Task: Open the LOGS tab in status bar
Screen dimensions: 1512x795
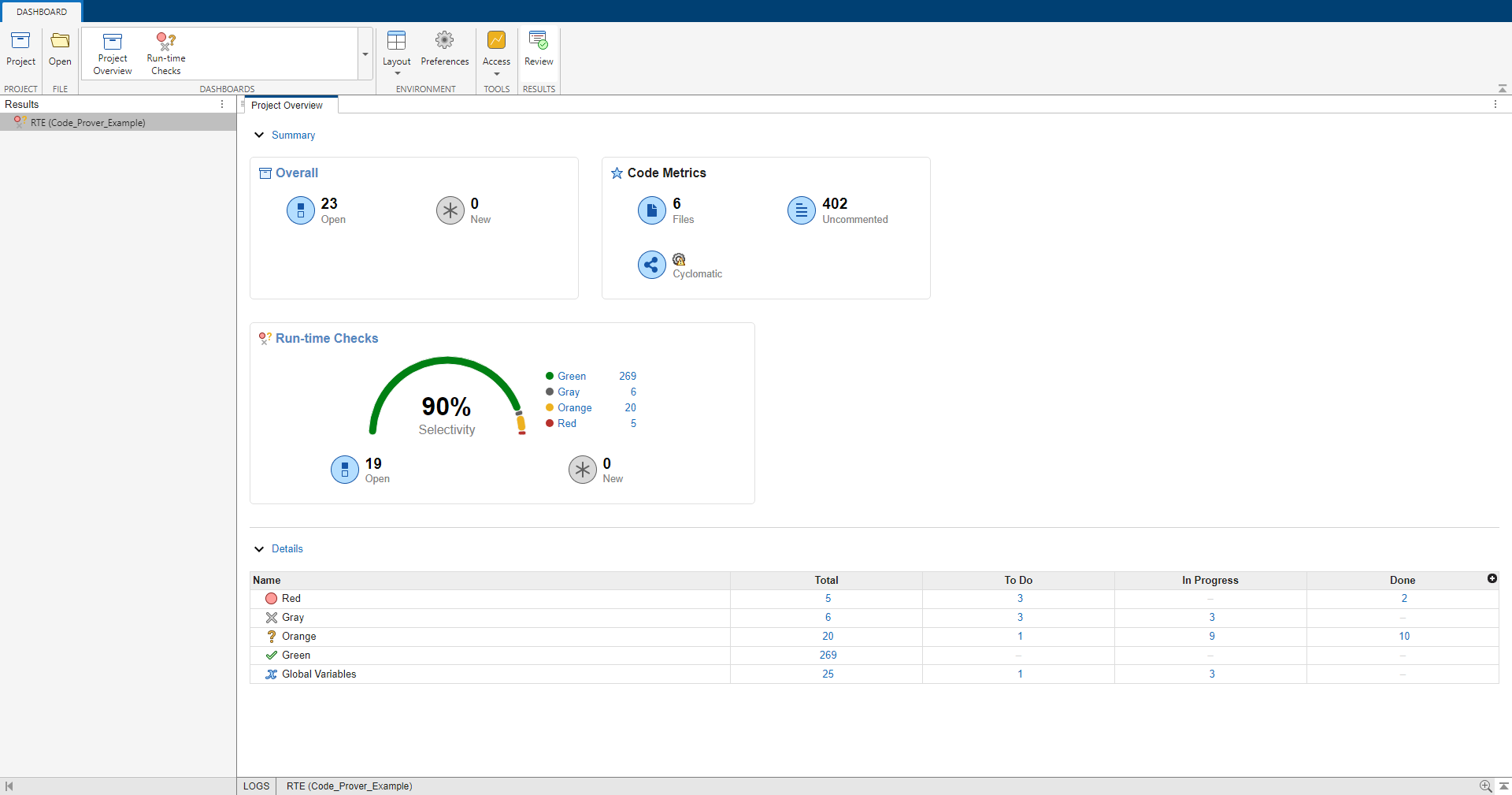Action: [x=256, y=786]
